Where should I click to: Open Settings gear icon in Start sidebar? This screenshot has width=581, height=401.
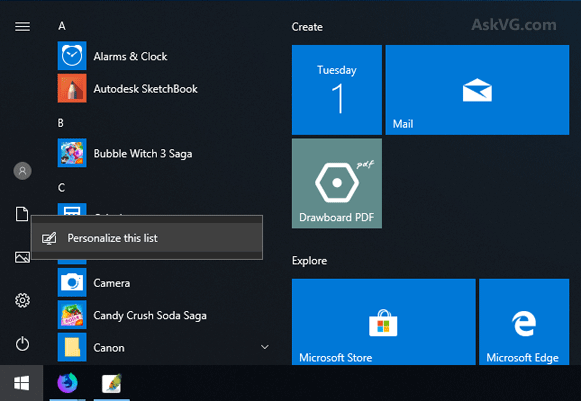tap(22, 300)
